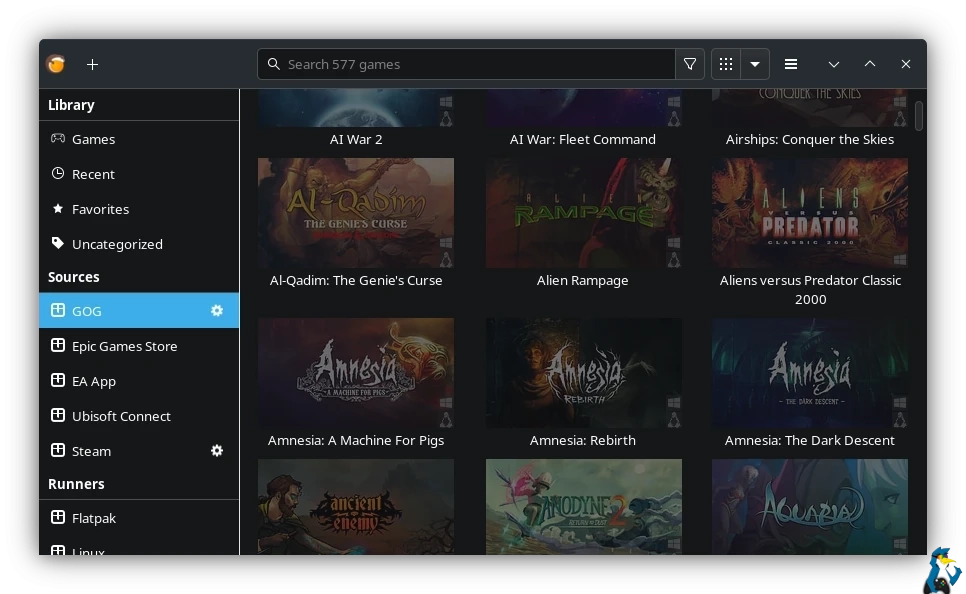Show Favorites in the sidebar

click(100, 209)
